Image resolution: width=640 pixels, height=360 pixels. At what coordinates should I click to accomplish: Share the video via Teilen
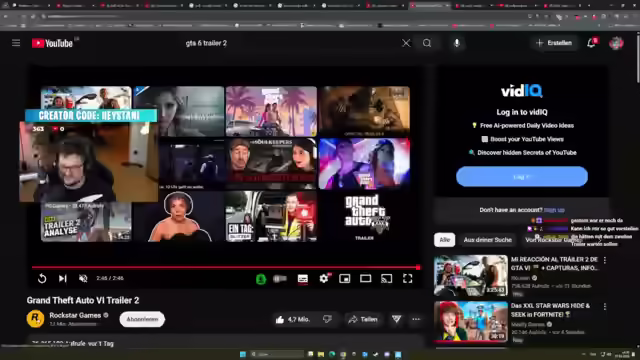(363, 319)
